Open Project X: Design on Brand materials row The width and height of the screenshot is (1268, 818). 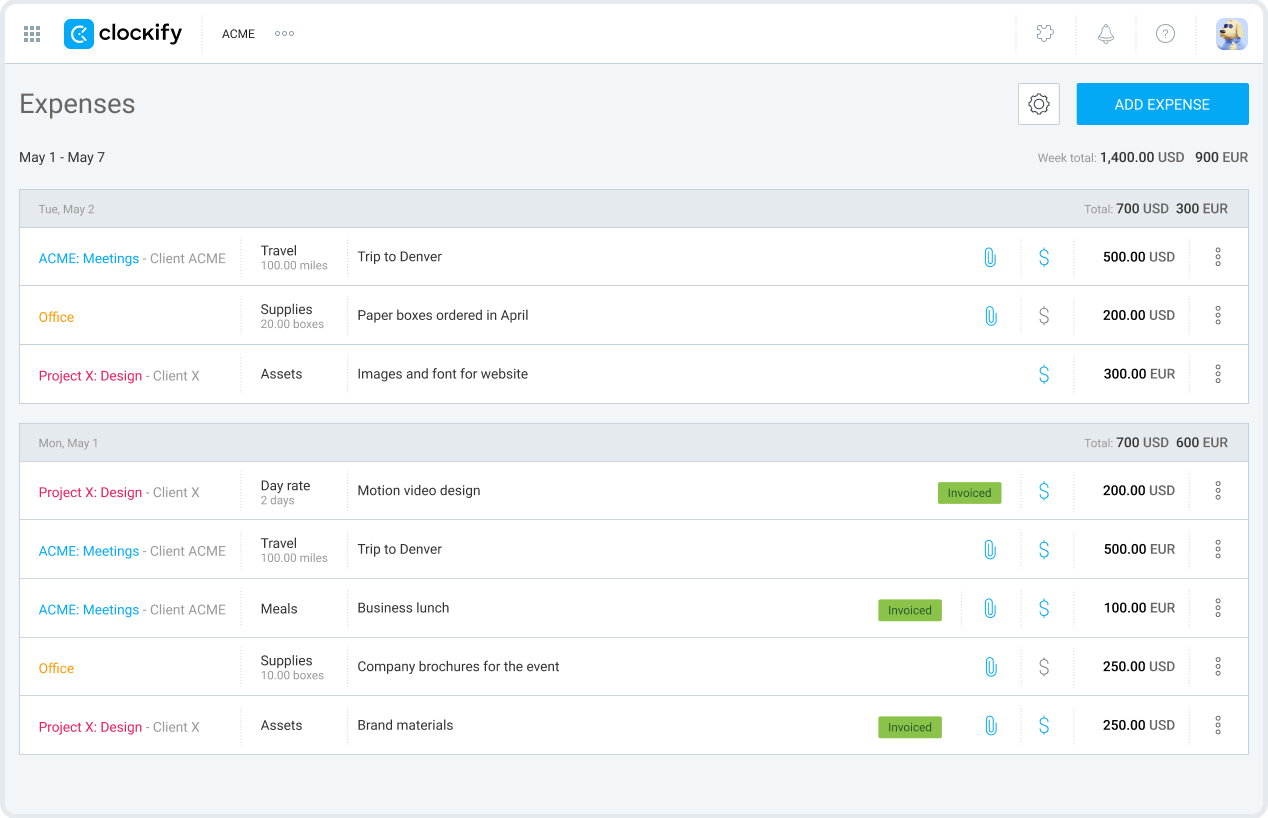click(x=90, y=727)
